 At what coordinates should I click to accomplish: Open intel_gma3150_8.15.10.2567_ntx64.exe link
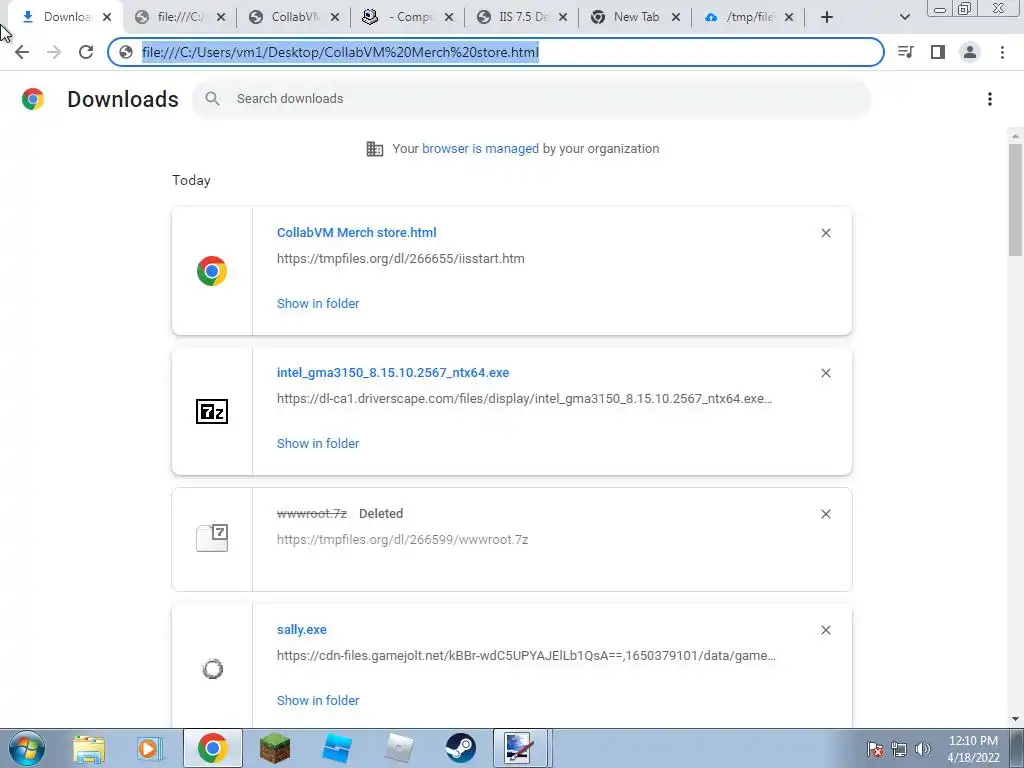(x=393, y=373)
